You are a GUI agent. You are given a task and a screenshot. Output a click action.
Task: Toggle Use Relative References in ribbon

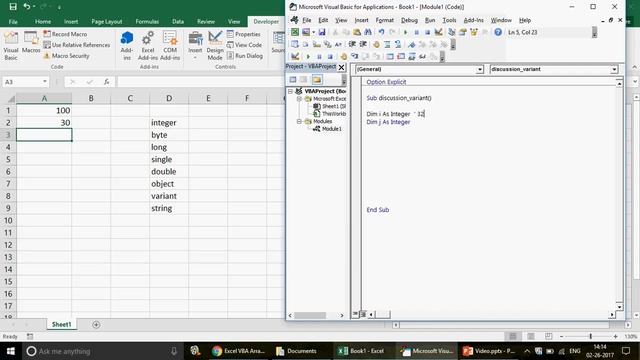point(77,45)
